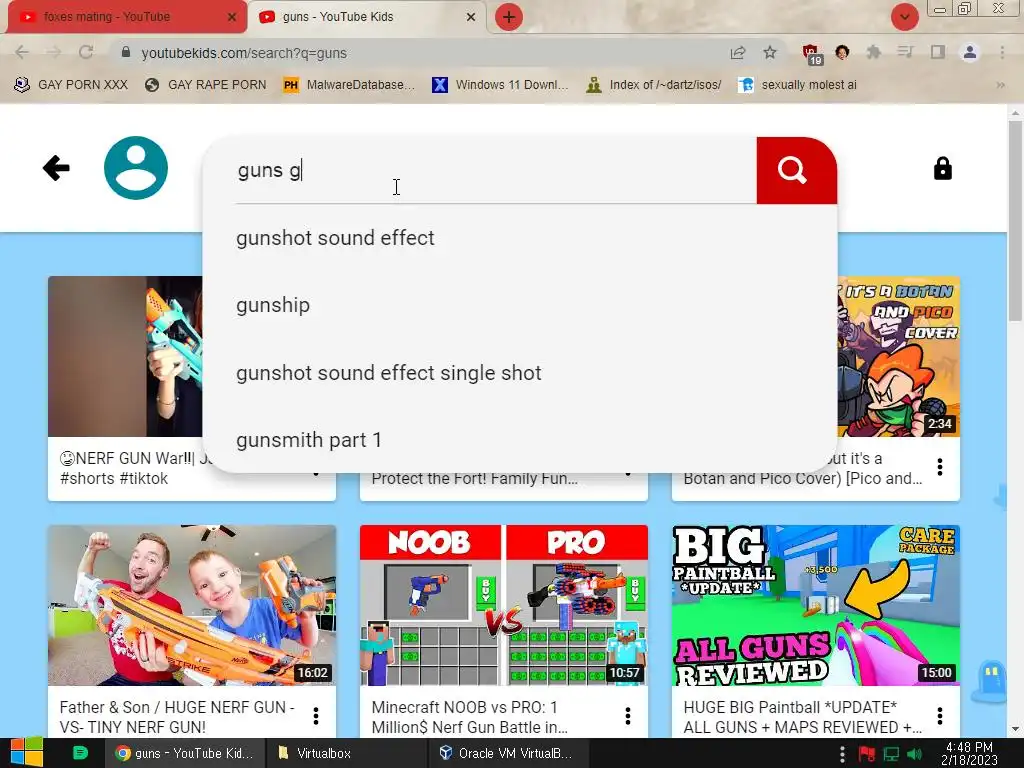Open options for Botan and Pico Cover video
Viewport: 1024px width, 768px height.
[940, 466]
